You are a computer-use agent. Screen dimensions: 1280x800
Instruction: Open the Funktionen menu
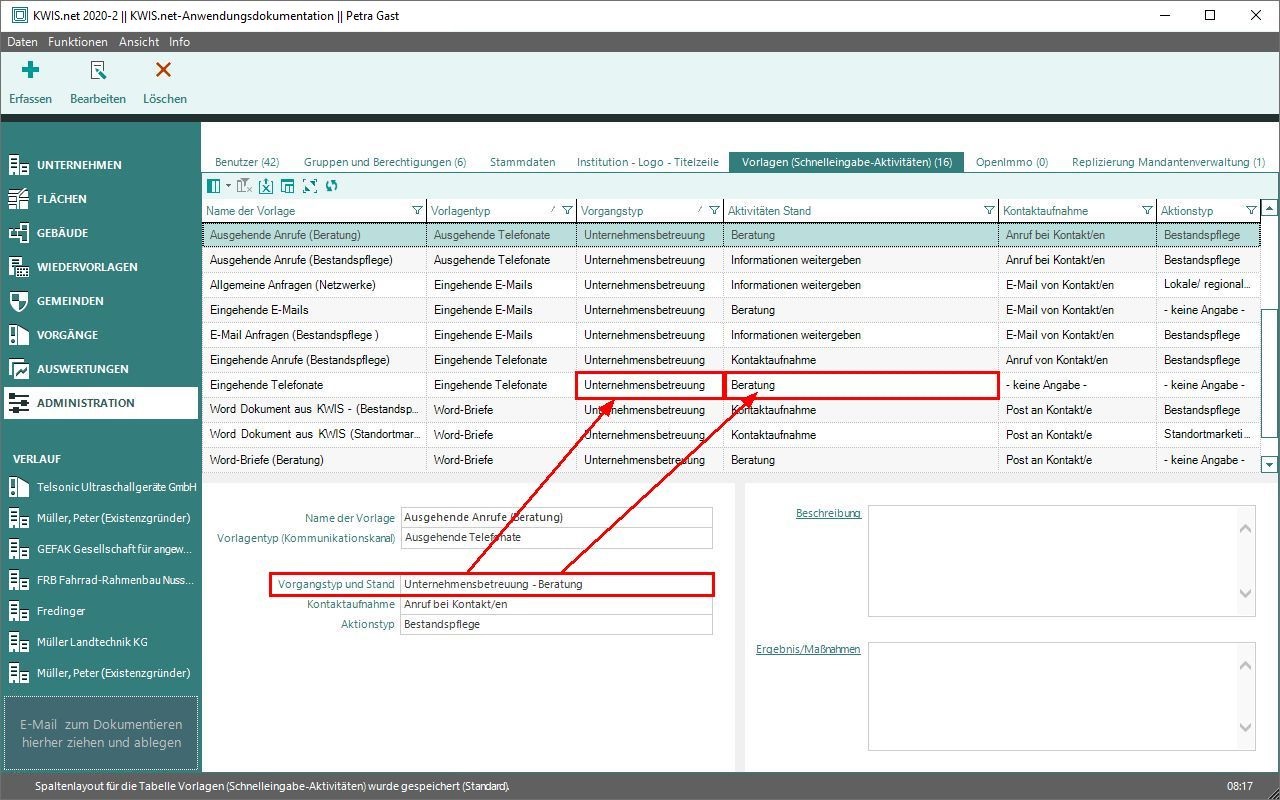click(x=78, y=42)
